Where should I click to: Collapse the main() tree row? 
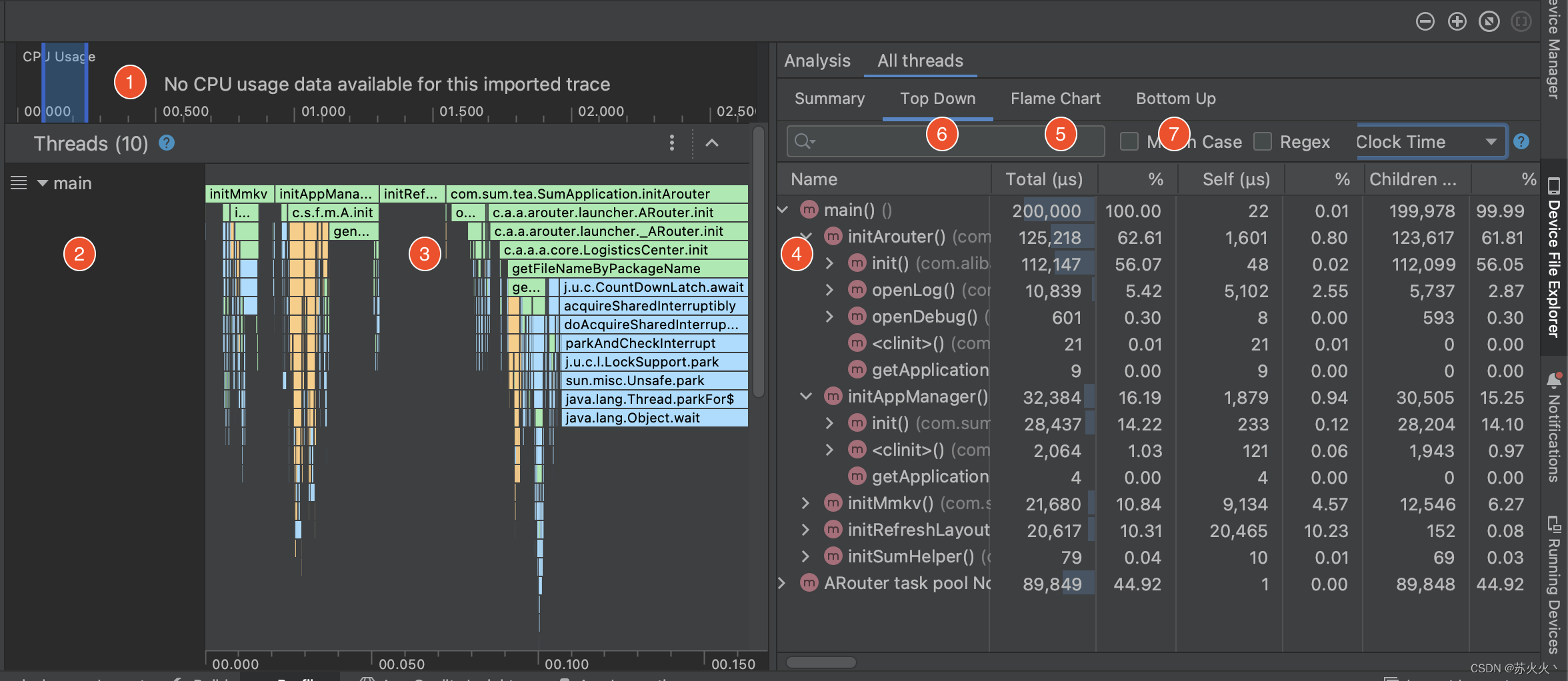(783, 210)
